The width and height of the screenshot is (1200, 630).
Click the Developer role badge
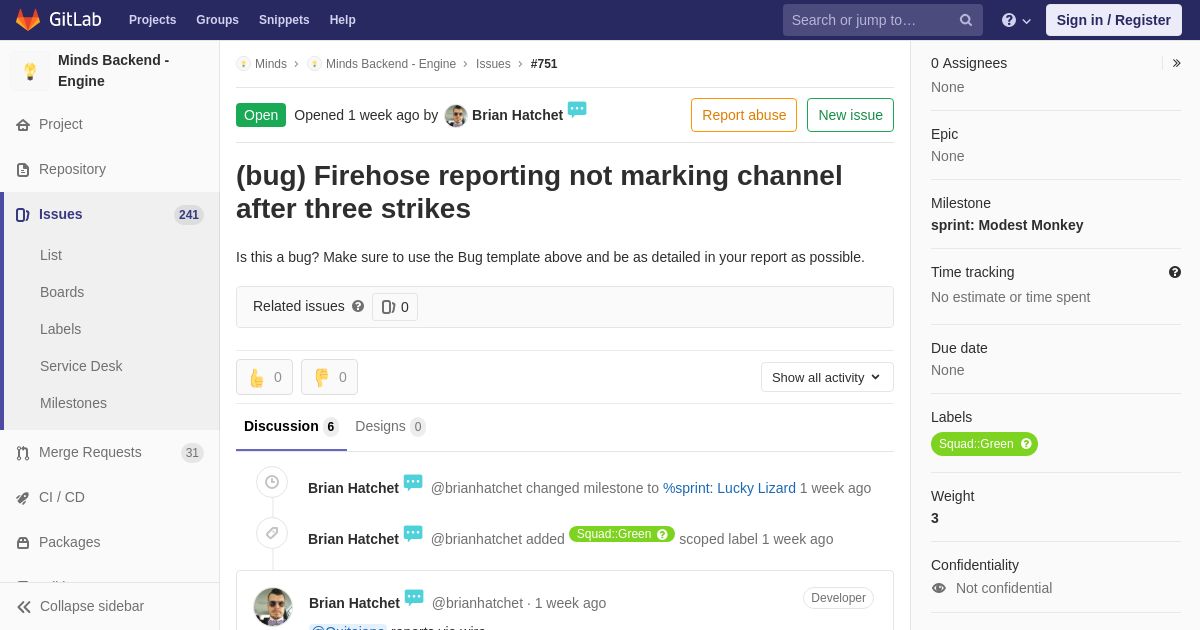point(838,598)
